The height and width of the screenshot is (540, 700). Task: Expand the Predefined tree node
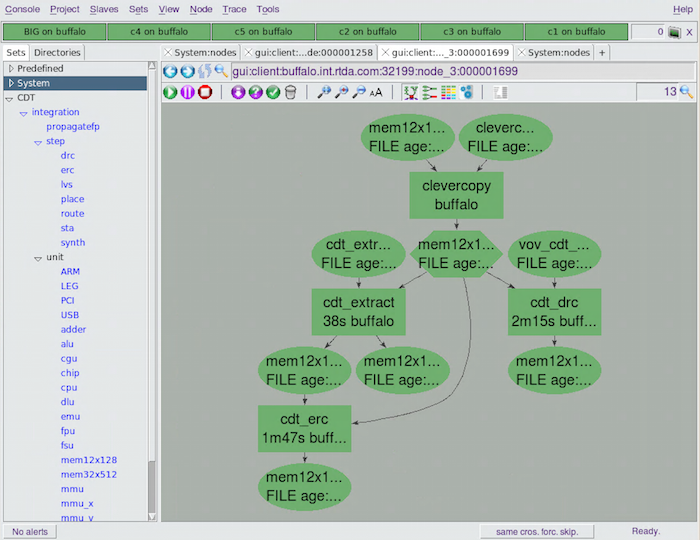[11, 68]
